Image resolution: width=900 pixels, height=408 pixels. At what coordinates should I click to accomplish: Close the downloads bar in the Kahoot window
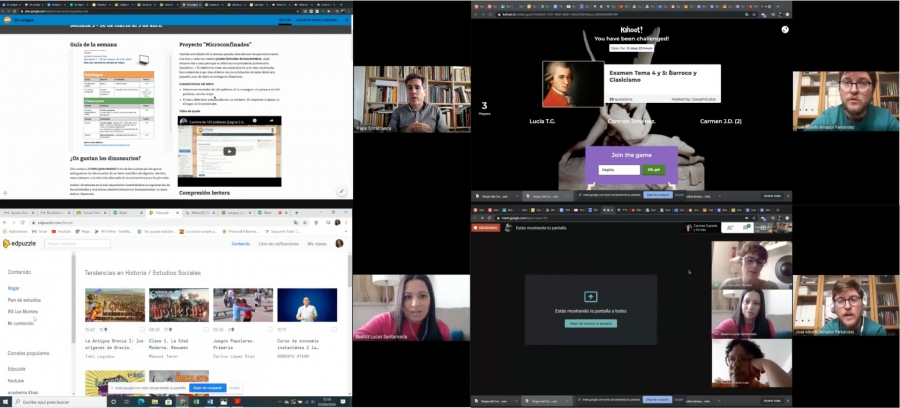(788, 196)
